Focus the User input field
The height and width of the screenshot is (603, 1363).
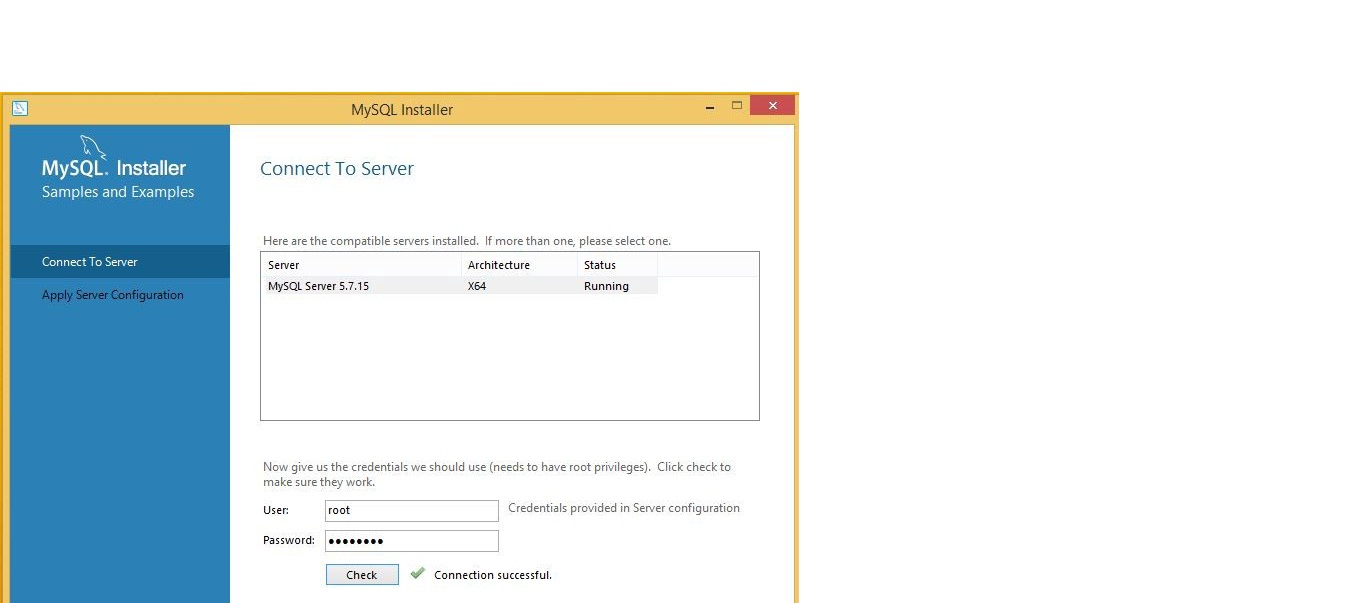pyautogui.click(x=411, y=510)
